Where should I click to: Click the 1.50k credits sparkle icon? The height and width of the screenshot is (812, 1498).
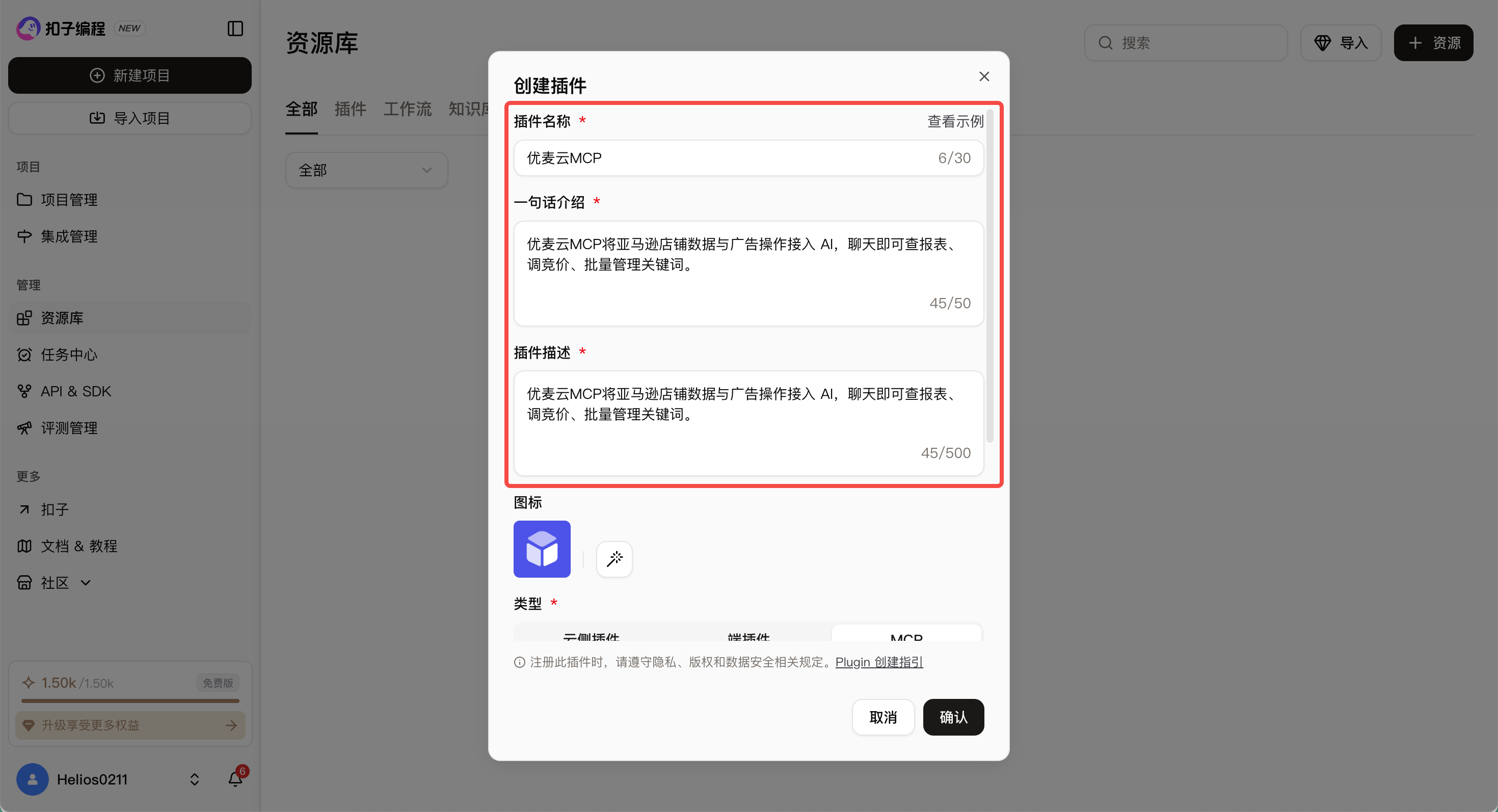[x=28, y=683]
